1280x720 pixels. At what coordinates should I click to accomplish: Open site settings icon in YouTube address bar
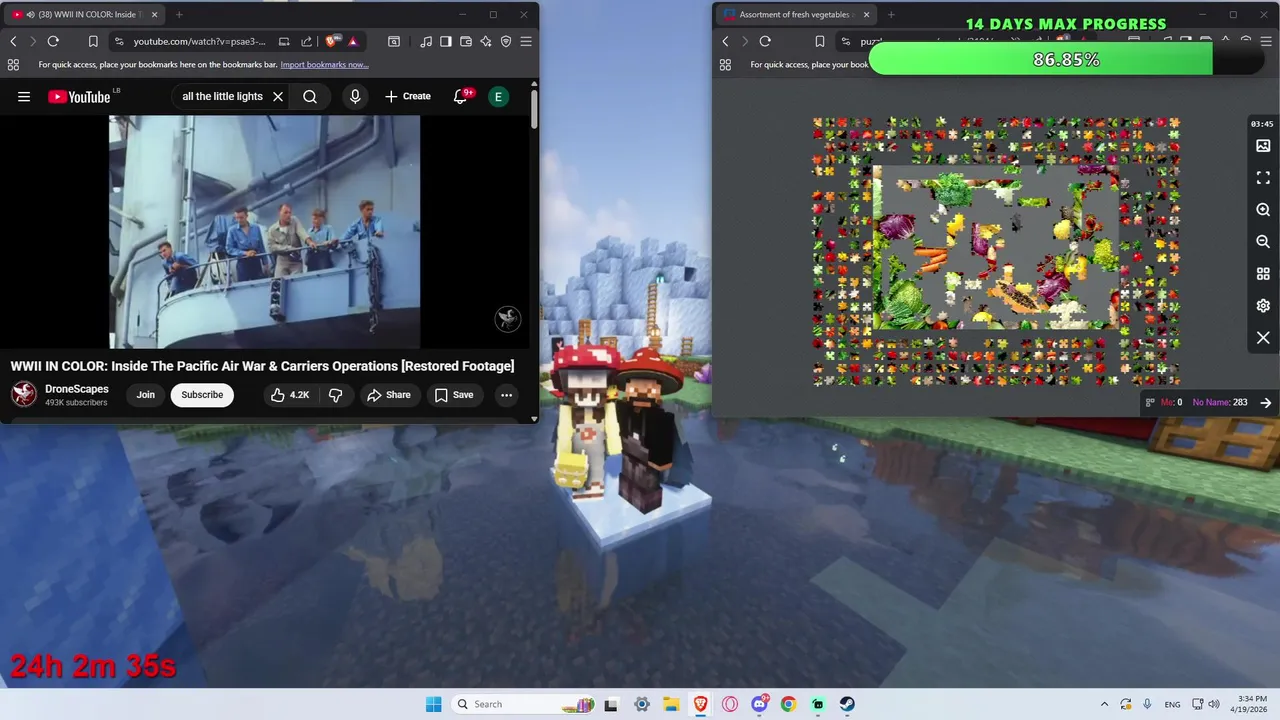click(119, 41)
